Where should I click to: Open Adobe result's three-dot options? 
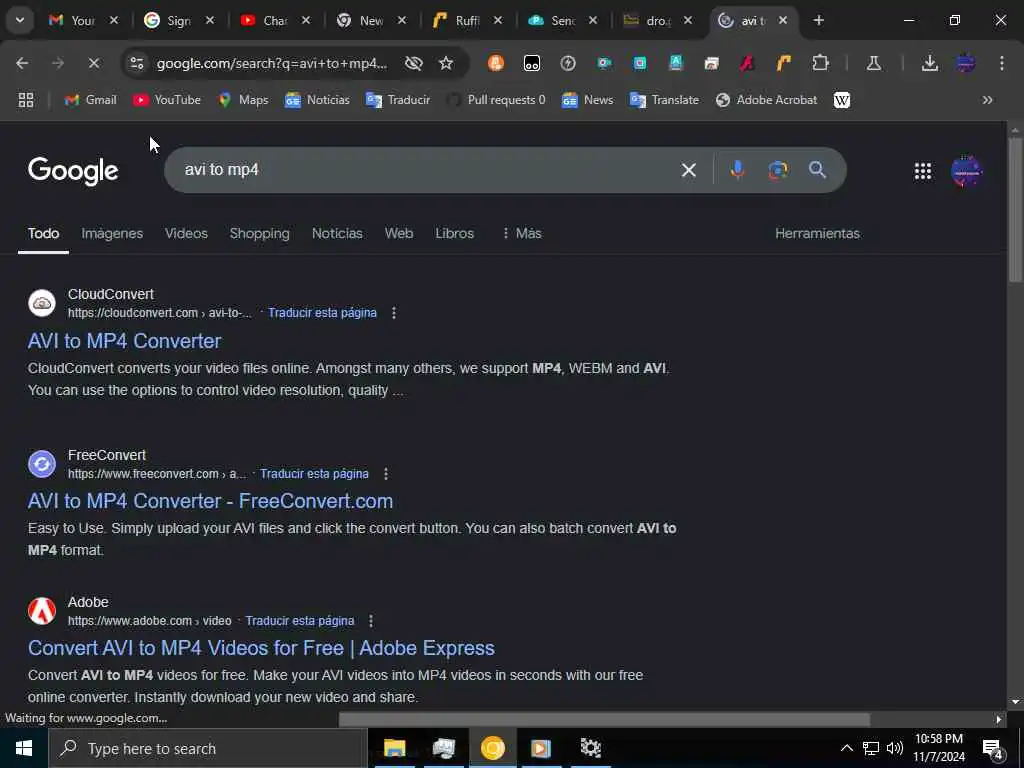pos(371,620)
